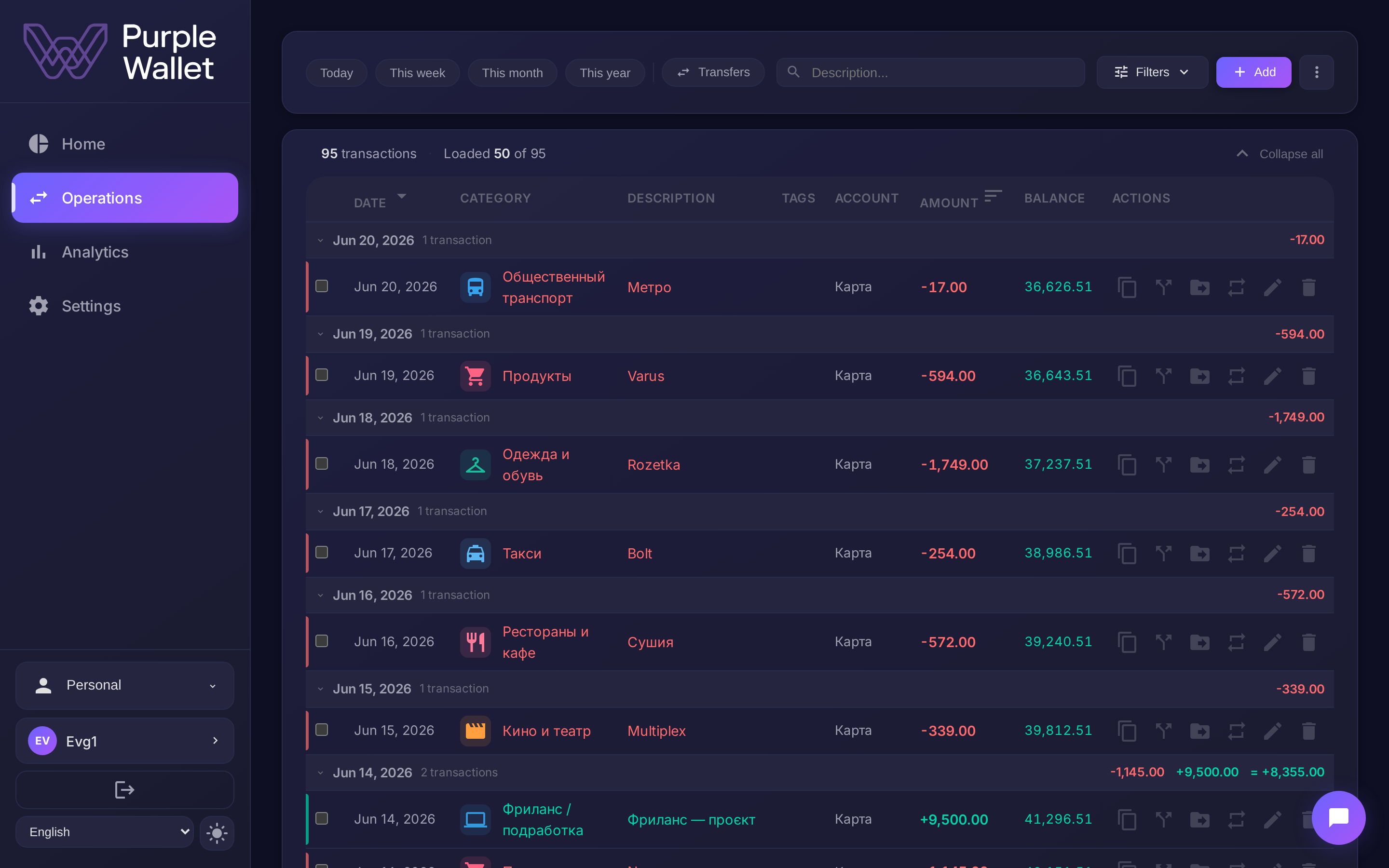Select the Jun 16 Сушия checkbox

322,641
